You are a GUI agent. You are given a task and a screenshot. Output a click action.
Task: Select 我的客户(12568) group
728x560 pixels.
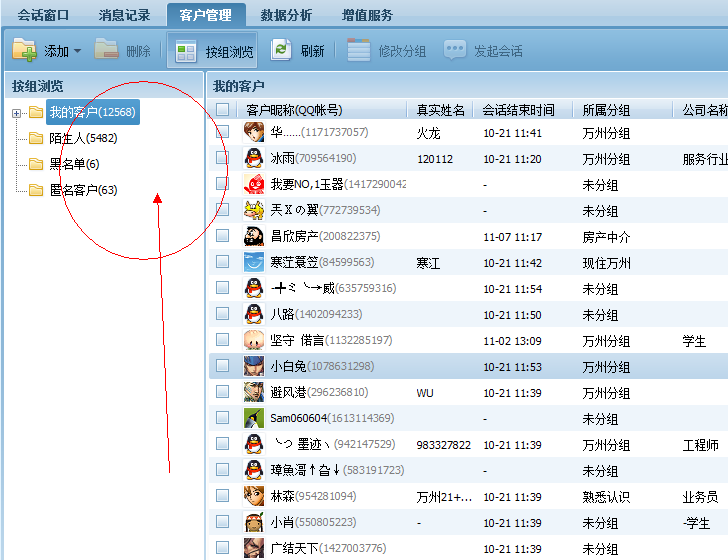pyautogui.click(x=92, y=112)
